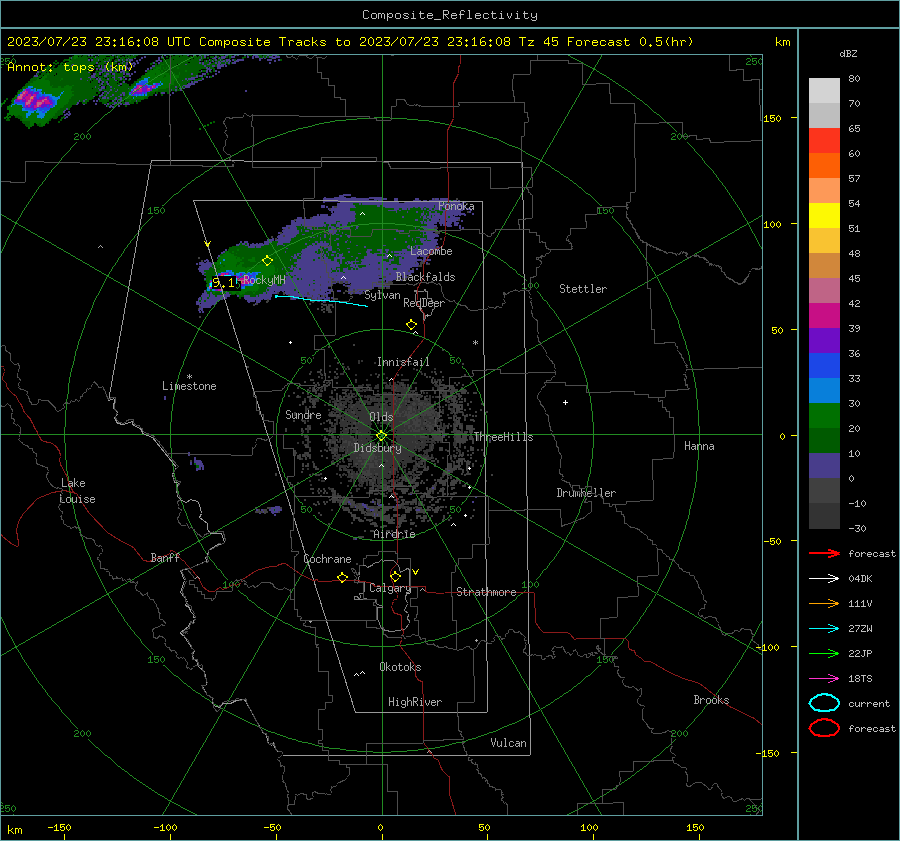The height and width of the screenshot is (841, 900).
Task: Click the Innisfail city label
Action: [x=403, y=362]
